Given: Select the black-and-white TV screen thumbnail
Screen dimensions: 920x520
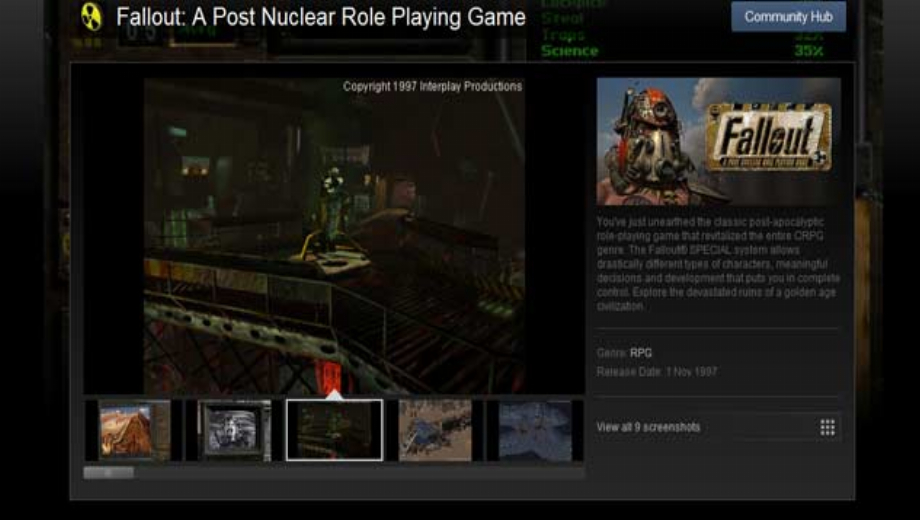Looking at the screenshot, I should point(235,430).
